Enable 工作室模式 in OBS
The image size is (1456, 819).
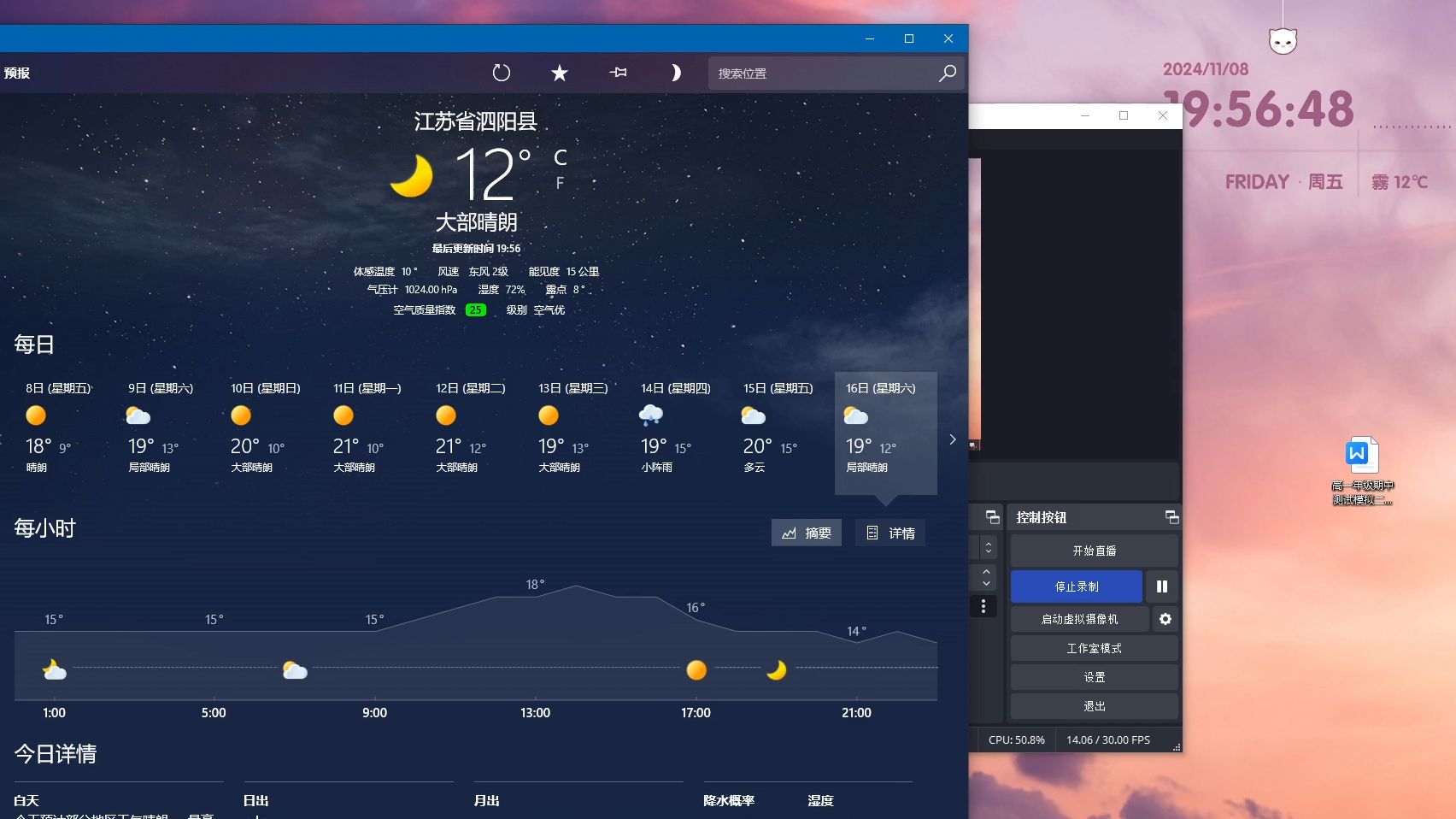(1095, 648)
